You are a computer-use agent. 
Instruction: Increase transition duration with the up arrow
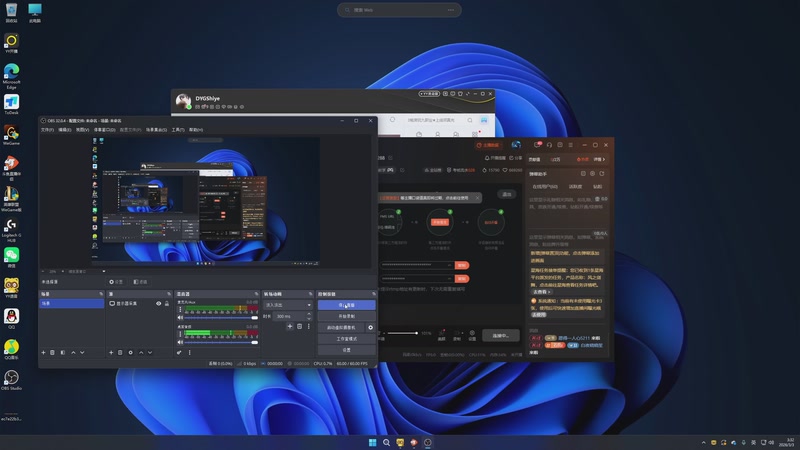(x=309, y=314)
